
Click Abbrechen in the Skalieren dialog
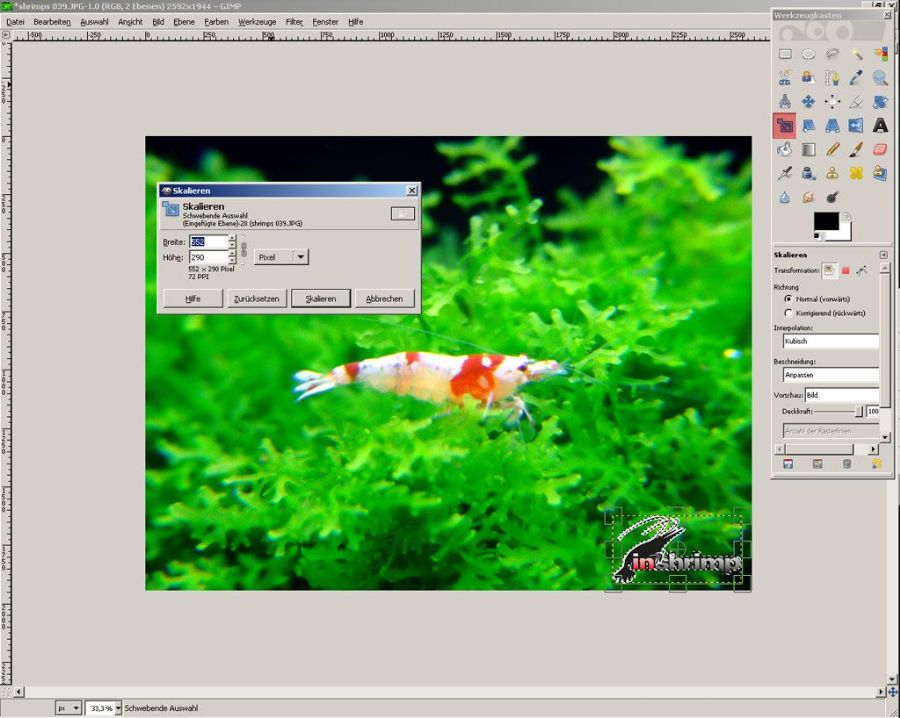click(384, 299)
